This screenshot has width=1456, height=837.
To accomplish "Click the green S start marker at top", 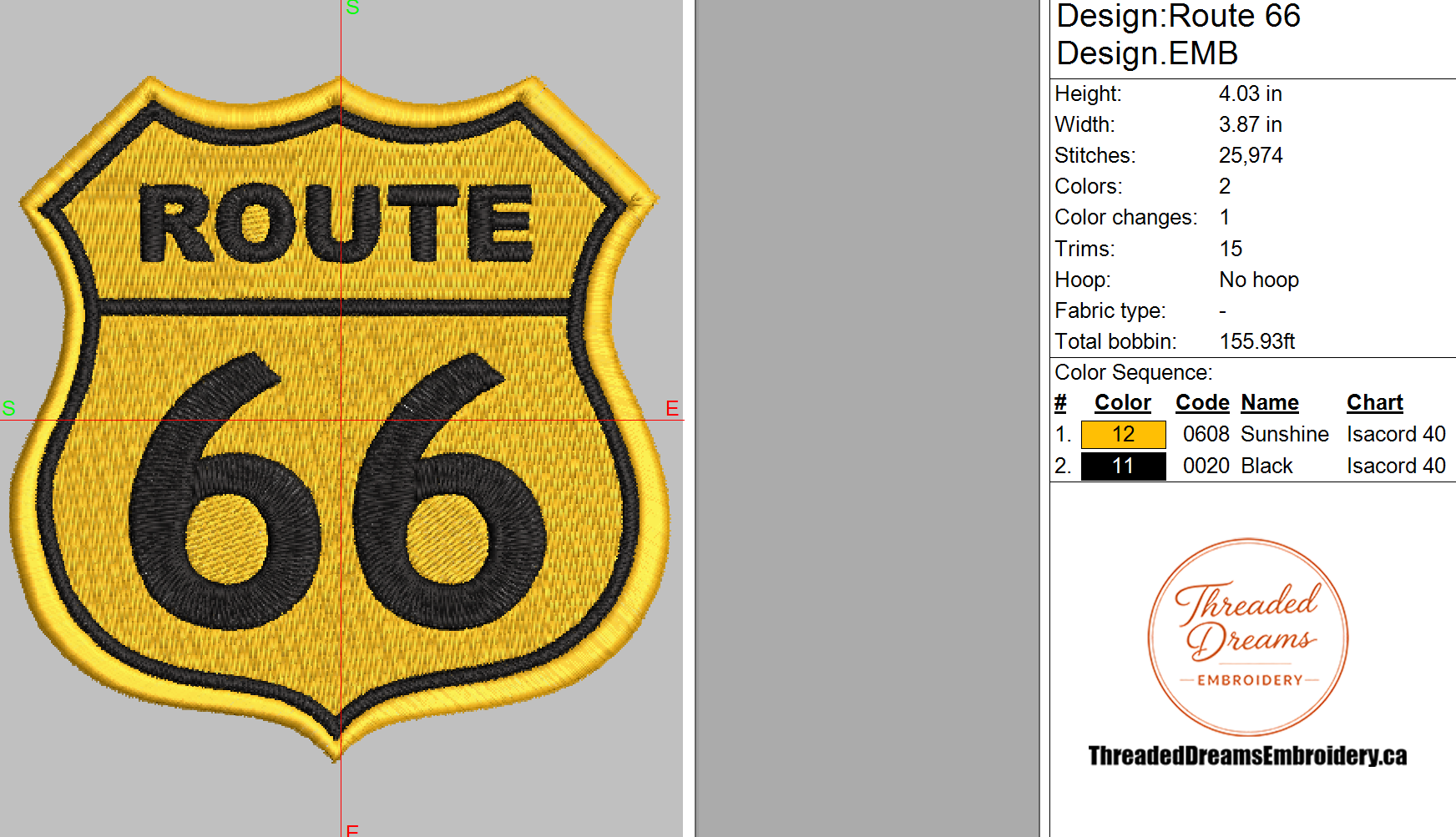I will (352, 8).
